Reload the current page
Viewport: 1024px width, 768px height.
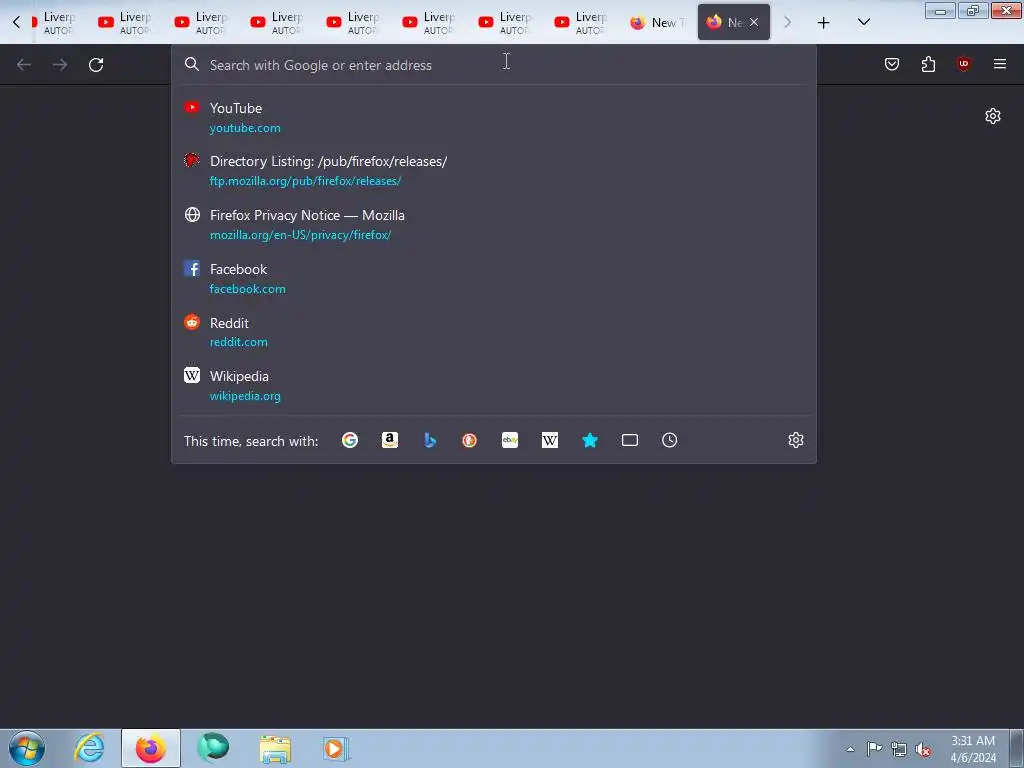coord(96,65)
